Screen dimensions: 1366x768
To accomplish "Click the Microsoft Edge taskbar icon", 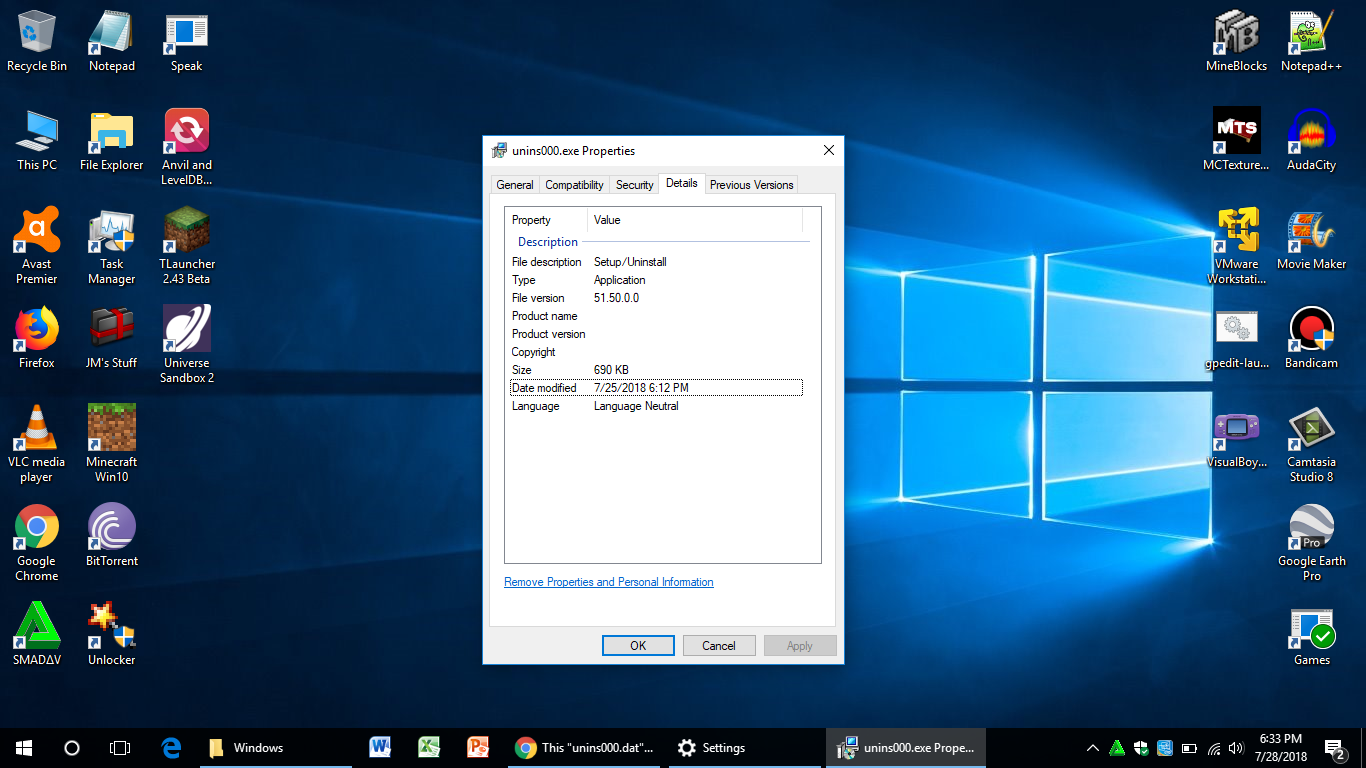I will pyautogui.click(x=171, y=747).
